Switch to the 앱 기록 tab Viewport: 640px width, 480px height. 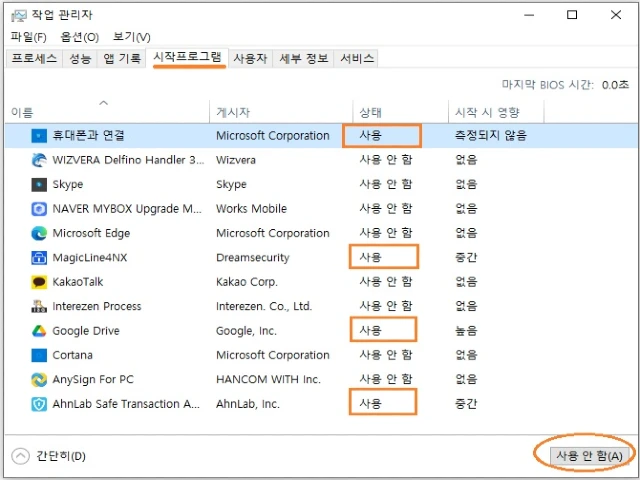click(x=122, y=58)
